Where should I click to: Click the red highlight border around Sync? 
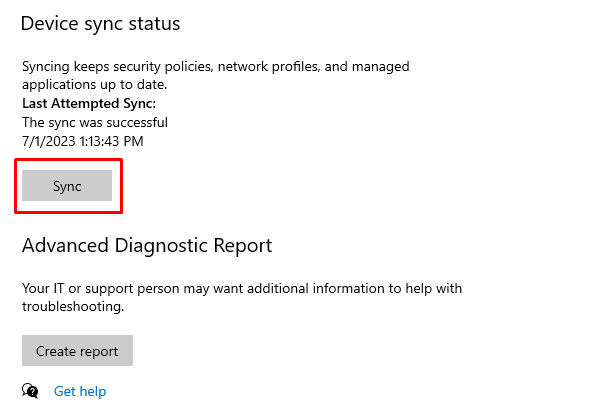point(69,160)
